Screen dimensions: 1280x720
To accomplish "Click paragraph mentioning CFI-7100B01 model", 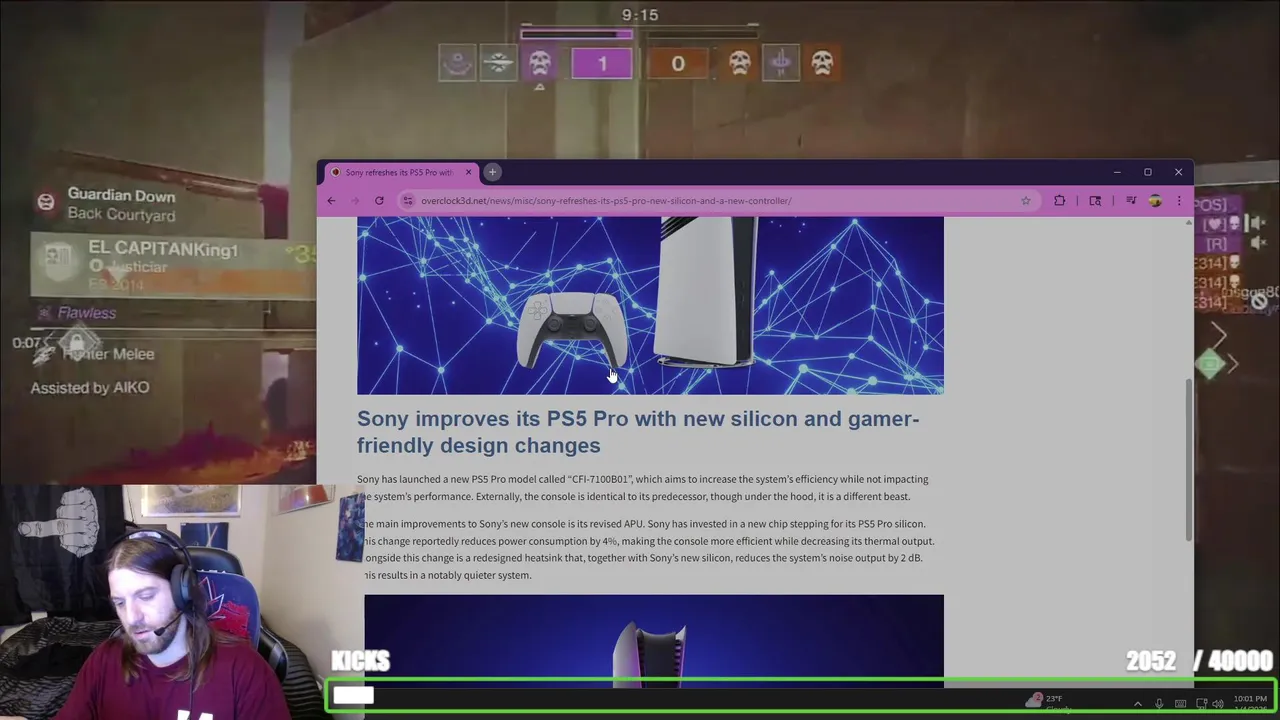I will pos(643,488).
